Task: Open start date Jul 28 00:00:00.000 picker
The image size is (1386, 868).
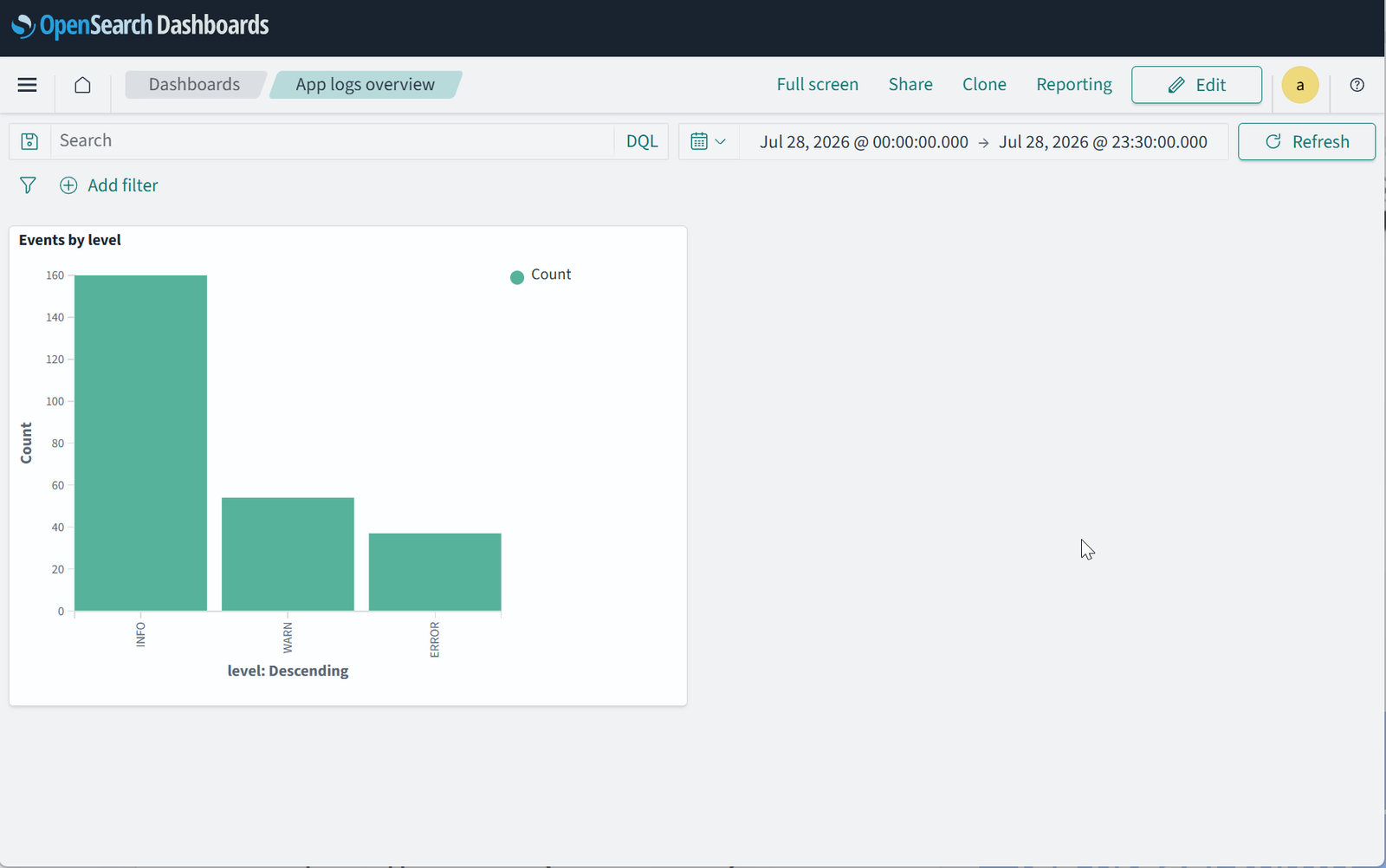Action: (x=864, y=142)
